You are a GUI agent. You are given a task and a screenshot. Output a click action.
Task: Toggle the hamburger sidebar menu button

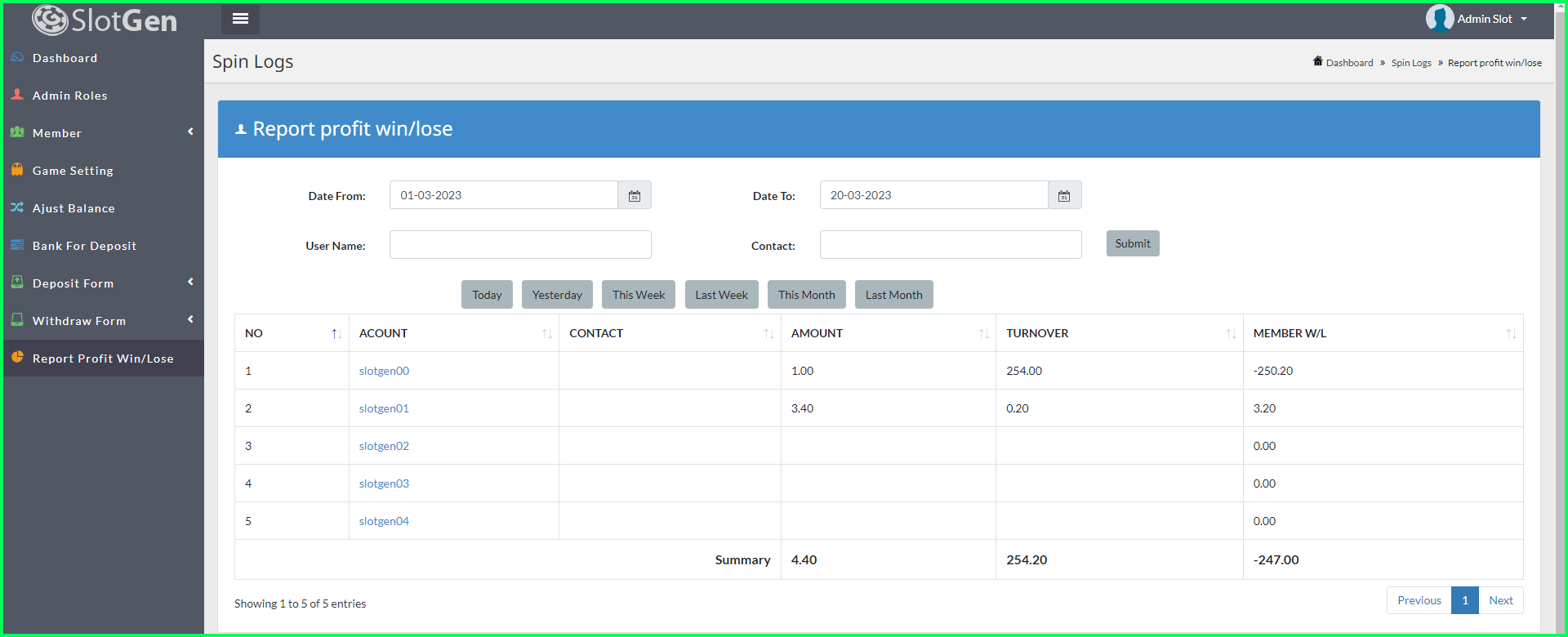coord(240,19)
